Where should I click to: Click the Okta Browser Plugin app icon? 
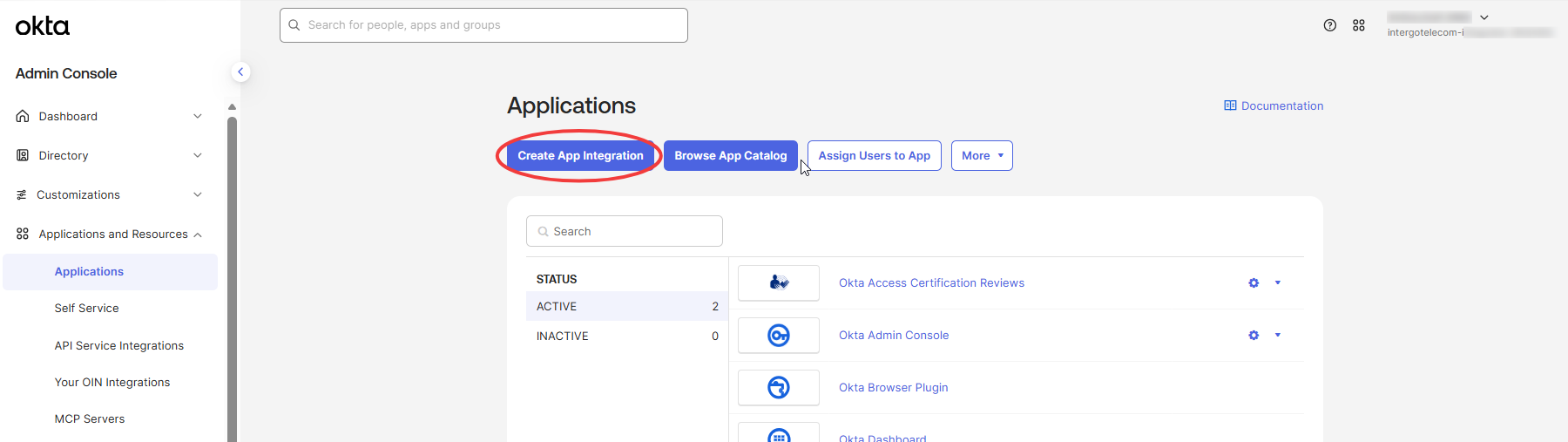click(x=779, y=387)
